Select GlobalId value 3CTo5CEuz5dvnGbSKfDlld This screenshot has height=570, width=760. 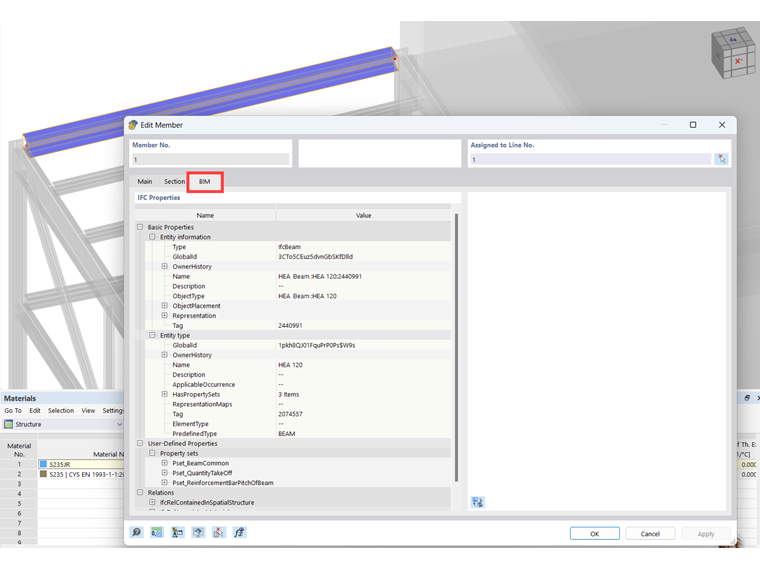coord(316,256)
